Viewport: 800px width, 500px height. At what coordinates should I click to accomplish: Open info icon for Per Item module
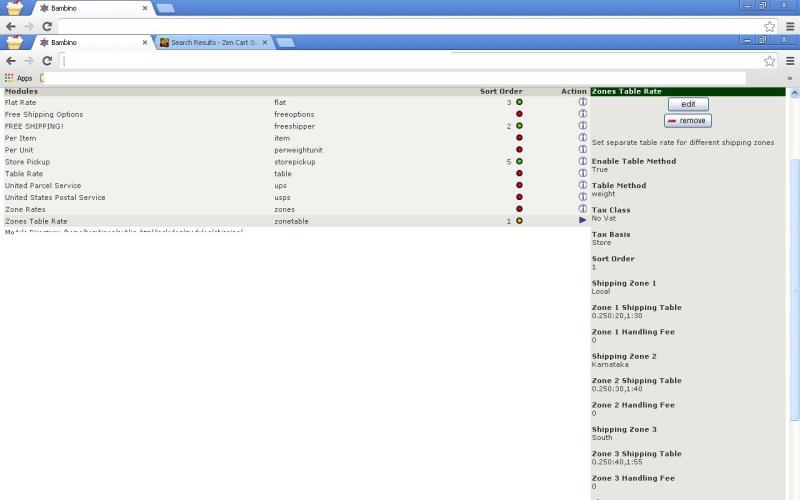(x=583, y=137)
